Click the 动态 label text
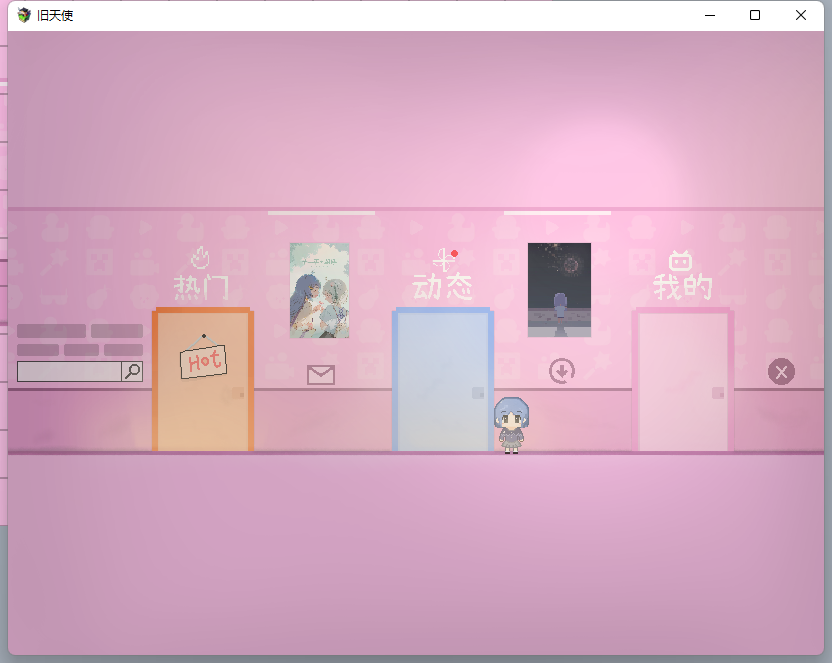The height and width of the screenshot is (663, 832). coord(443,287)
